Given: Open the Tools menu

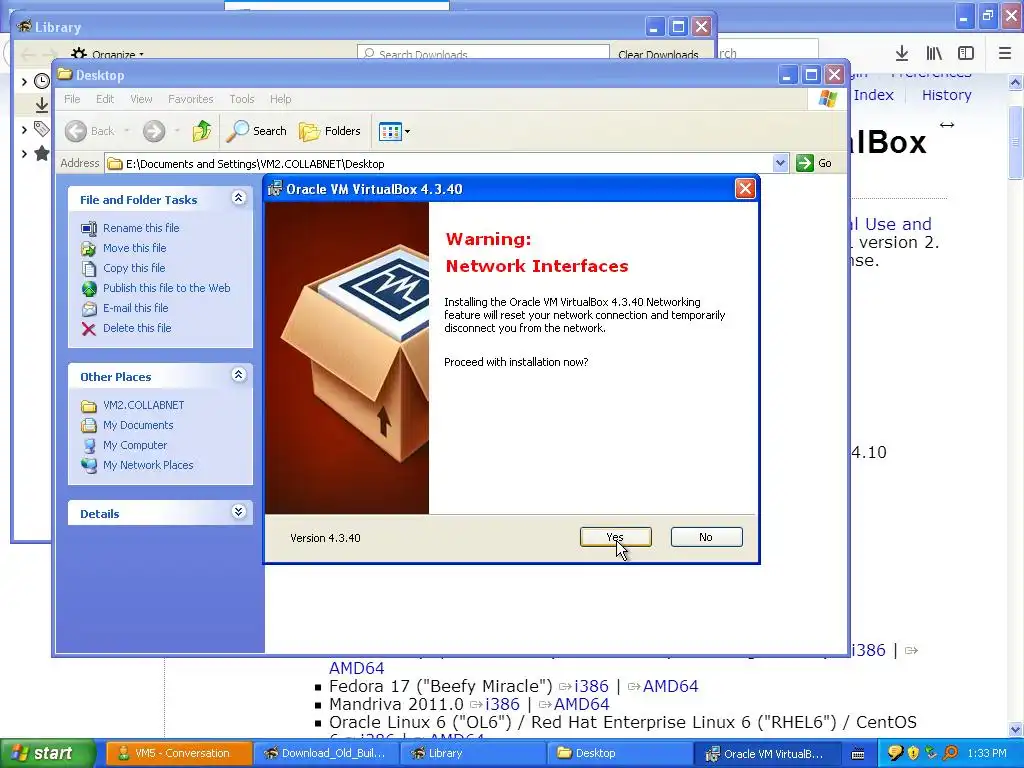Looking at the screenshot, I should coord(242,99).
